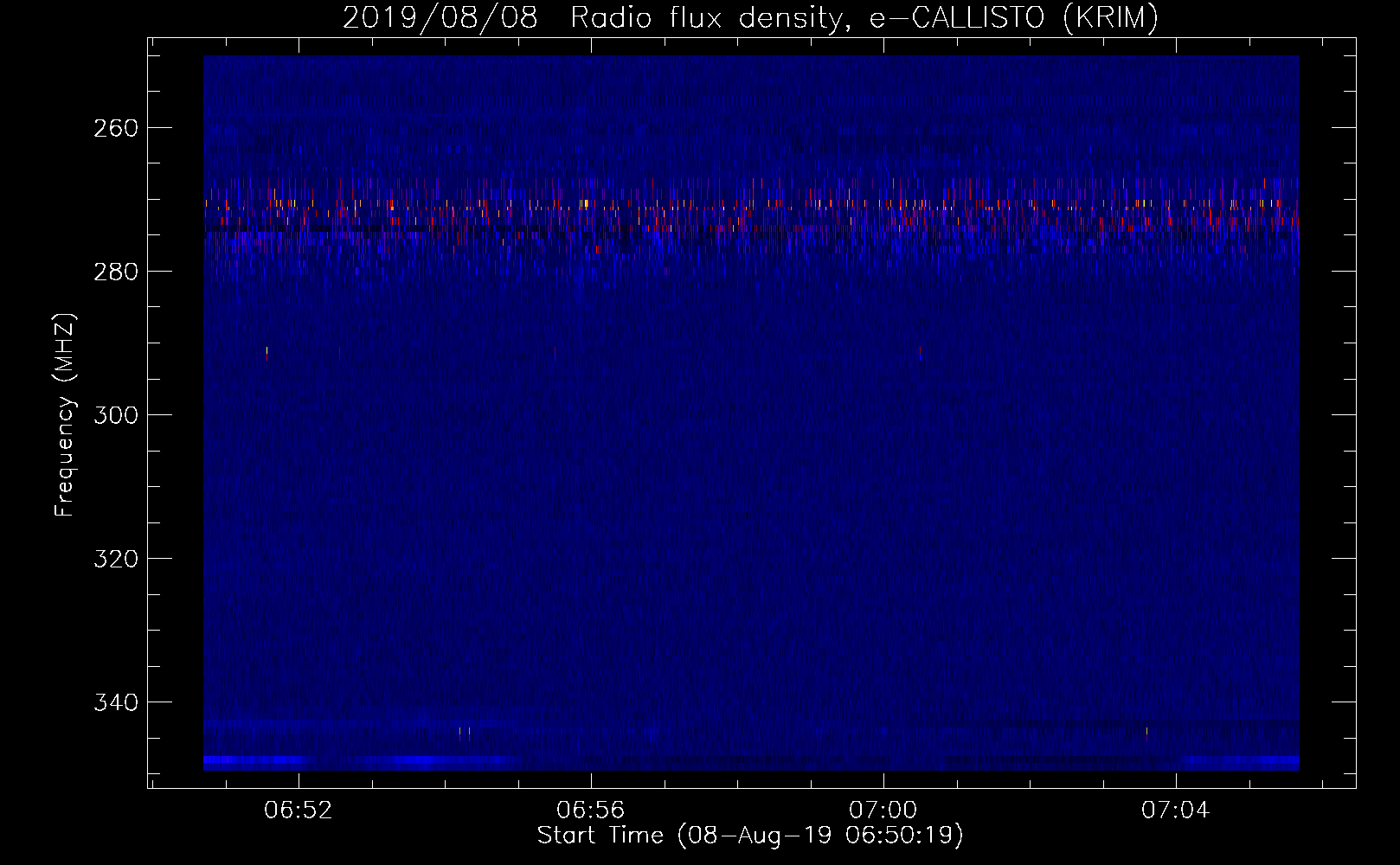The height and width of the screenshot is (865, 1400).
Task: Click the bright blue band at spectrogram bottom right
Action: coord(1240,761)
